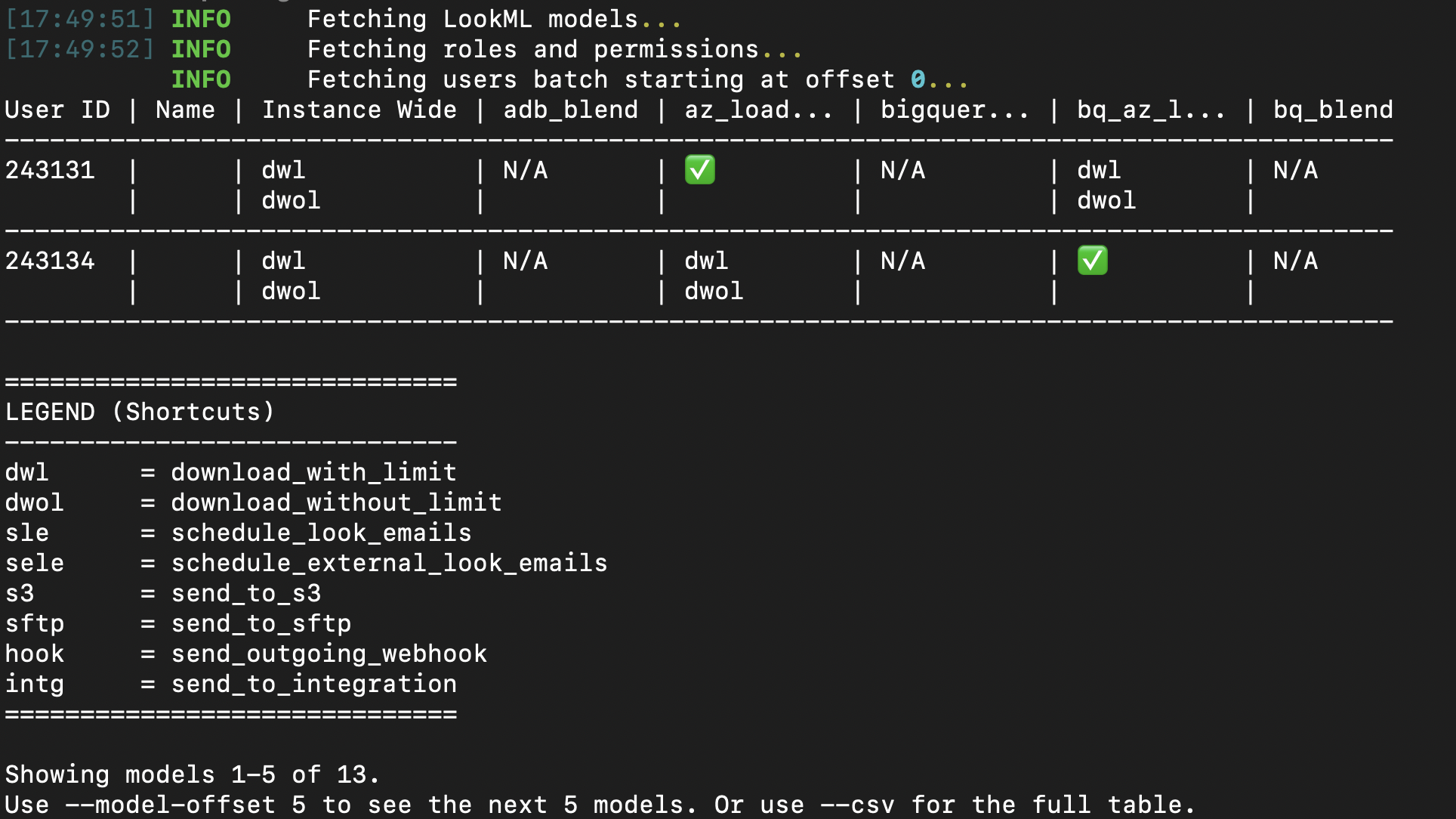Viewport: 1456px width, 819px height.
Task: Click the truncated az_load... column header
Action: pyautogui.click(x=758, y=110)
